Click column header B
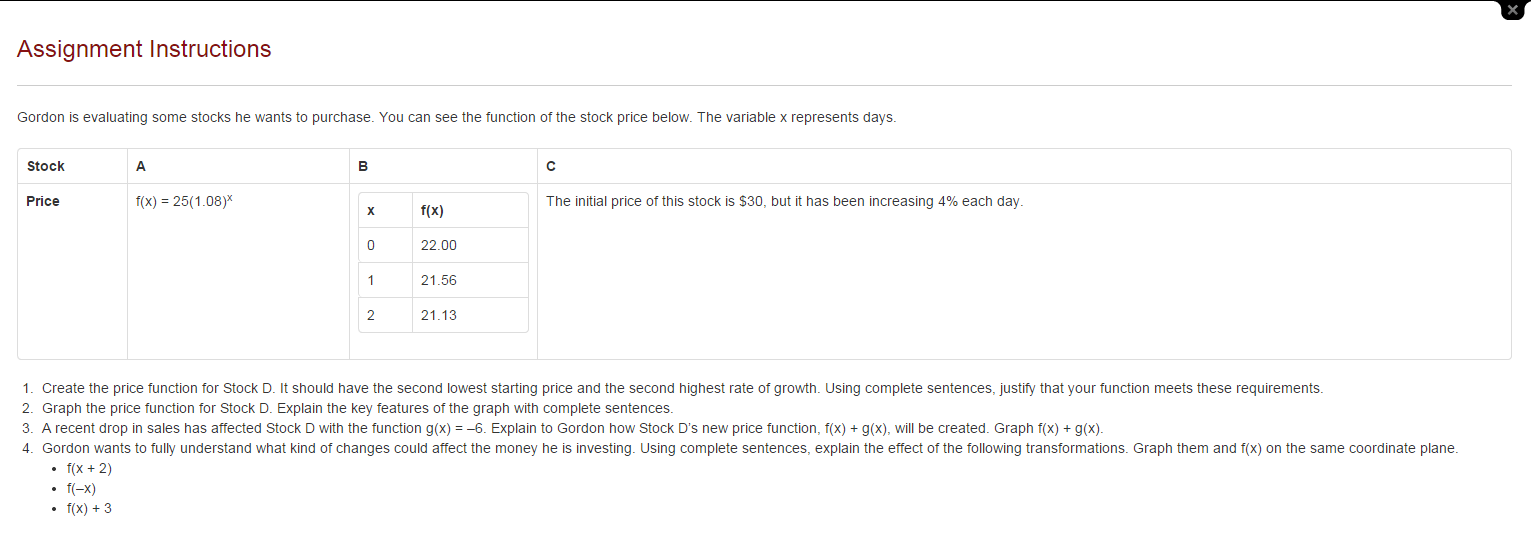Screen dimensions: 1531x560 [x=362, y=166]
